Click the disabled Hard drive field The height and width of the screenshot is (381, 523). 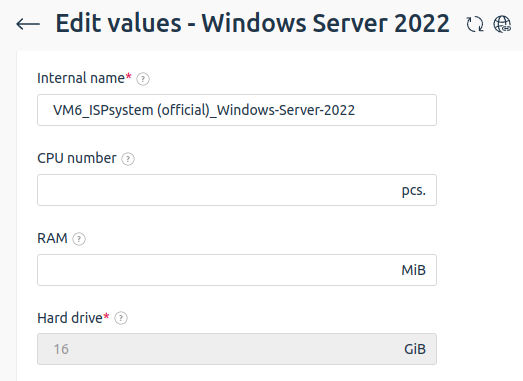pos(237,349)
